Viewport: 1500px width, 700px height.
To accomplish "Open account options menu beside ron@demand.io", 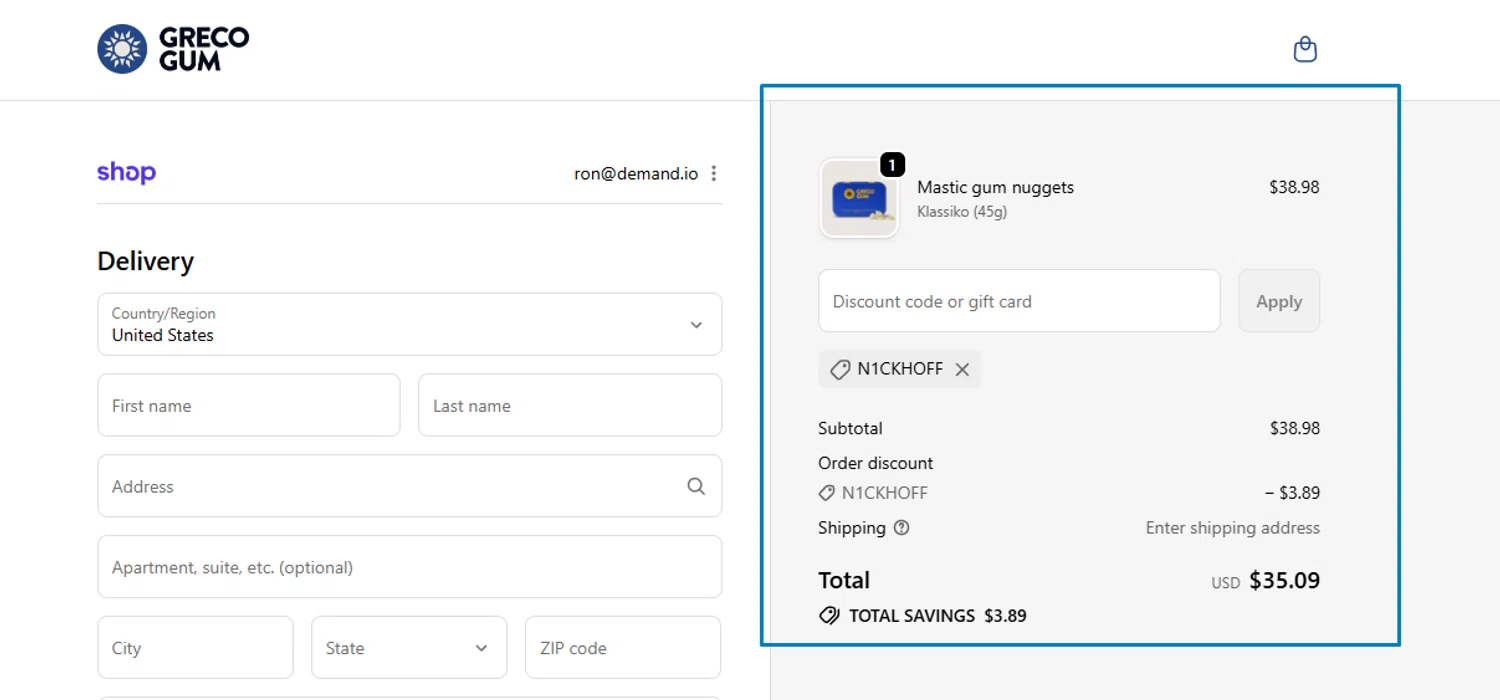I will [x=713, y=173].
